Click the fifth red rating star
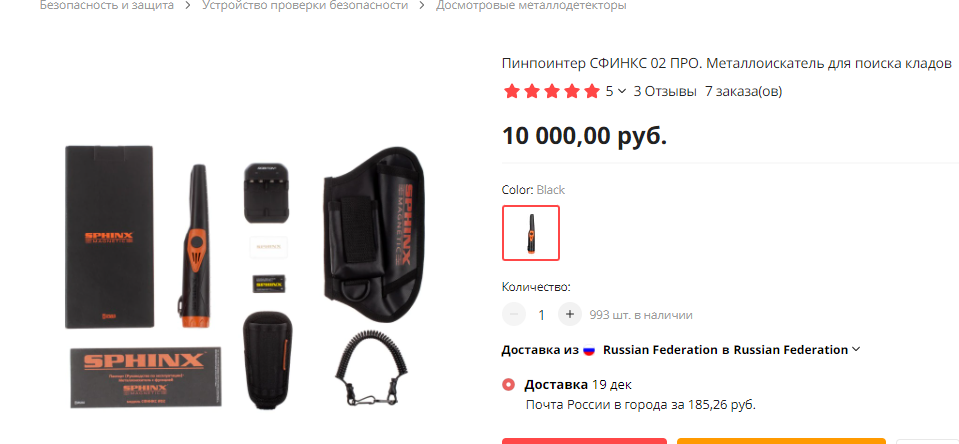The width and height of the screenshot is (959, 444). coord(591,92)
